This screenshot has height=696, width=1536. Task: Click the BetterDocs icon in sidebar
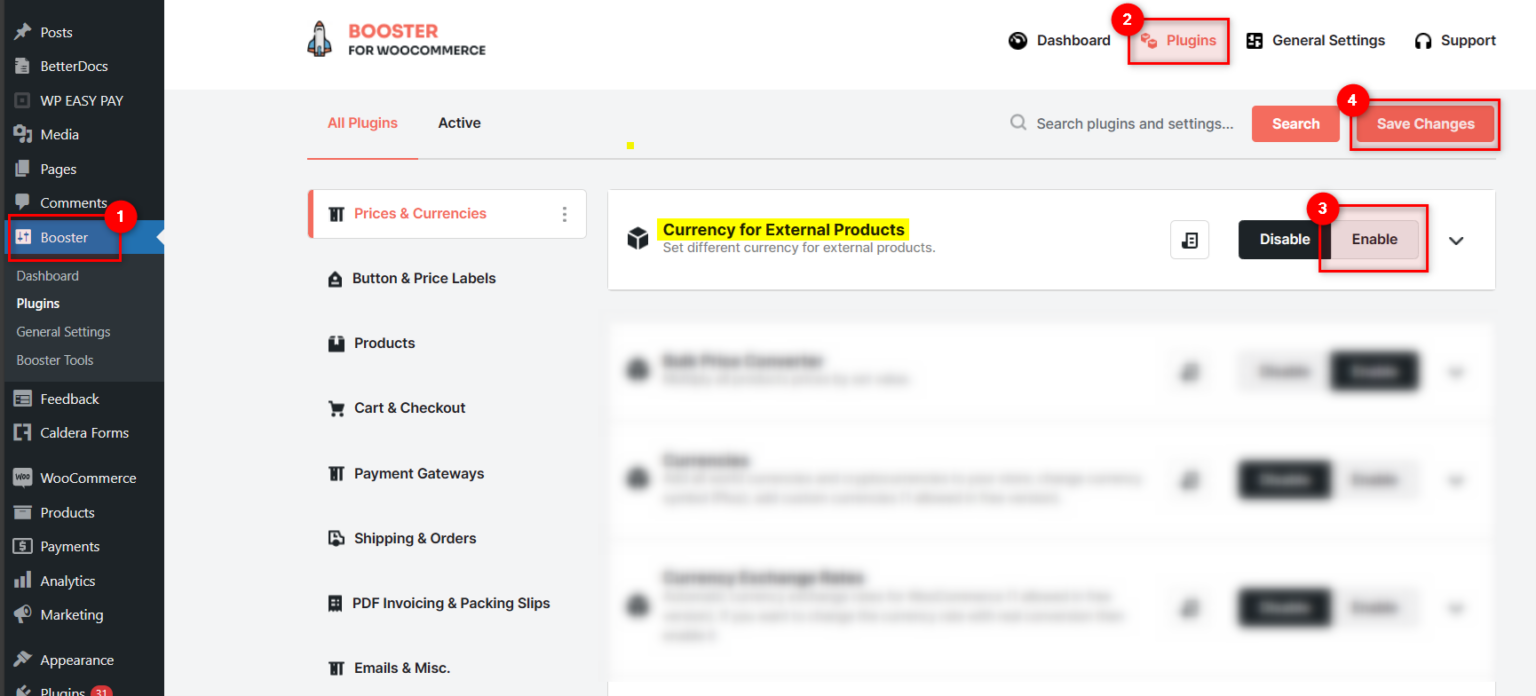[x=23, y=66]
